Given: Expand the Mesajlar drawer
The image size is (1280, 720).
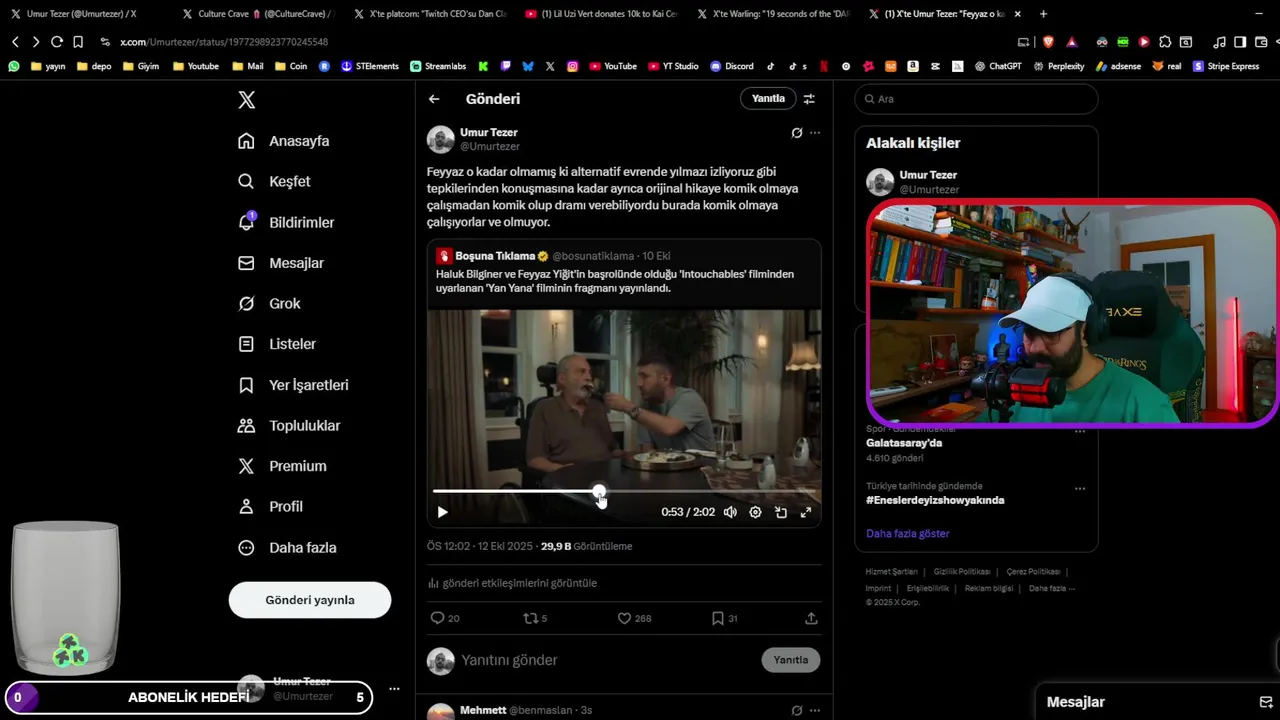Looking at the screenshot, I should coord(1076,702).
